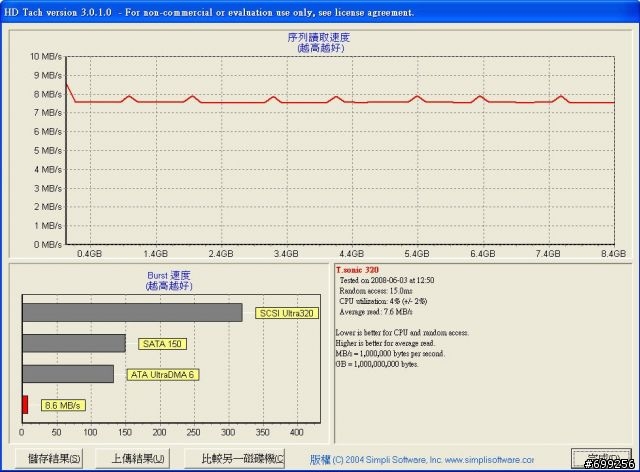Click the 400 burst axis label
The width and height of the screenshot is (640, 472).
(x=296, y=432)
